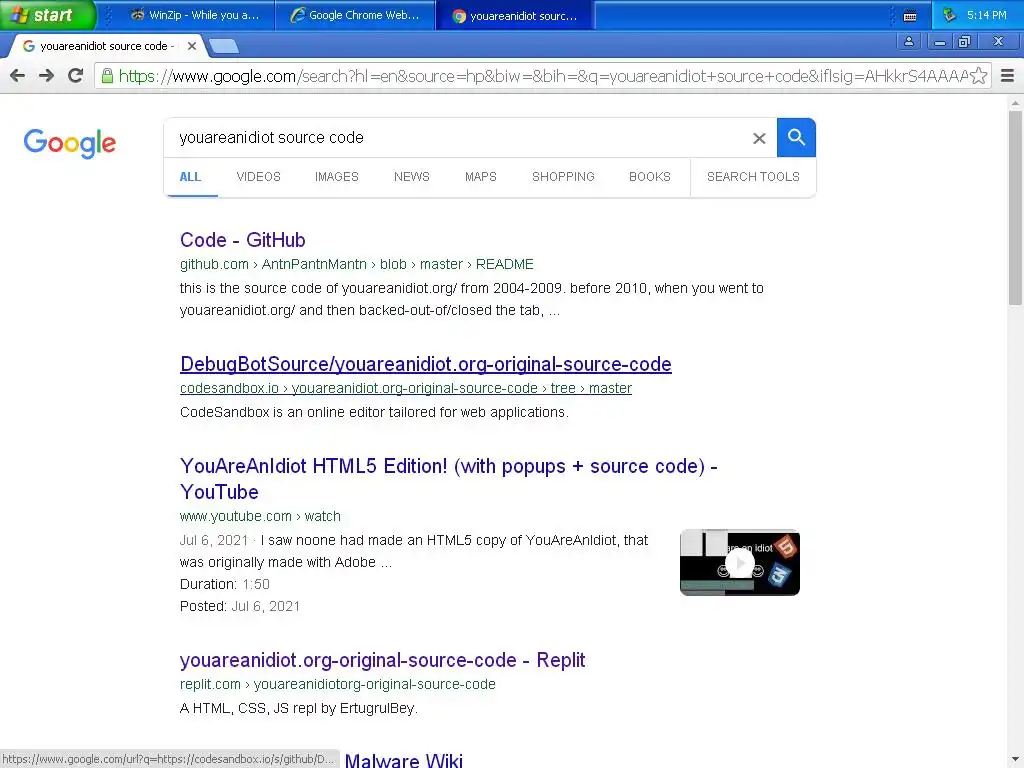This screenshot has height=768, width=1024.
Task: Click the tray icon beside the clock
Action: click(950, 14)
